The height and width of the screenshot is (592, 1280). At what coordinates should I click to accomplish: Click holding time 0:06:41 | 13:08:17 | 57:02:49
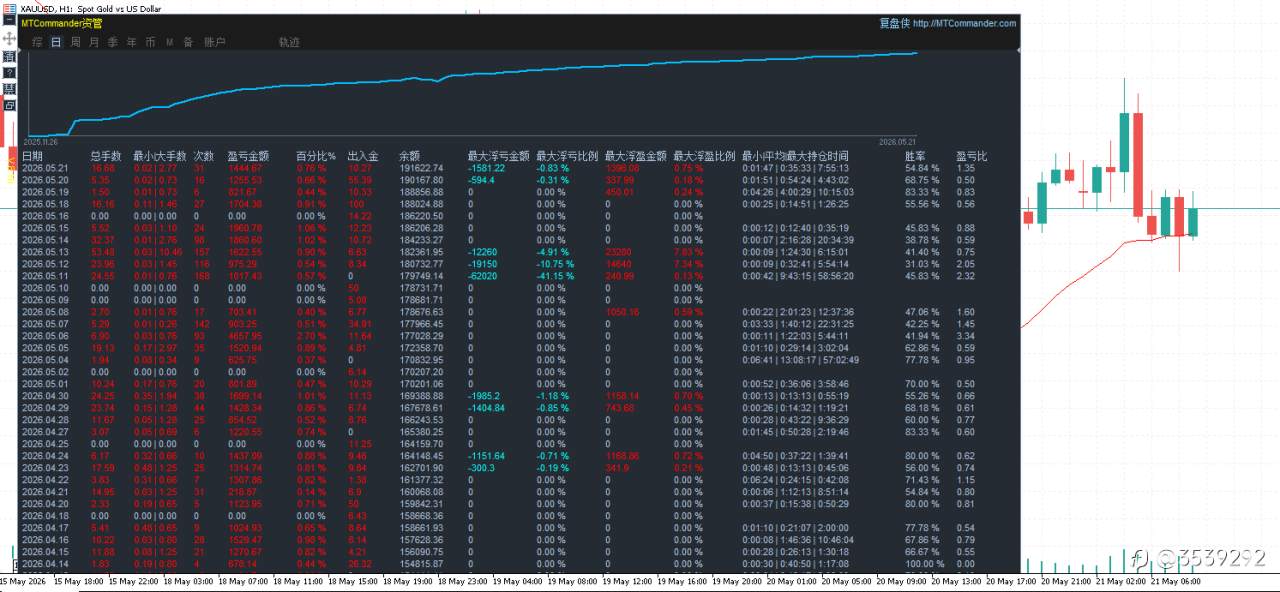tap(800, 360)
